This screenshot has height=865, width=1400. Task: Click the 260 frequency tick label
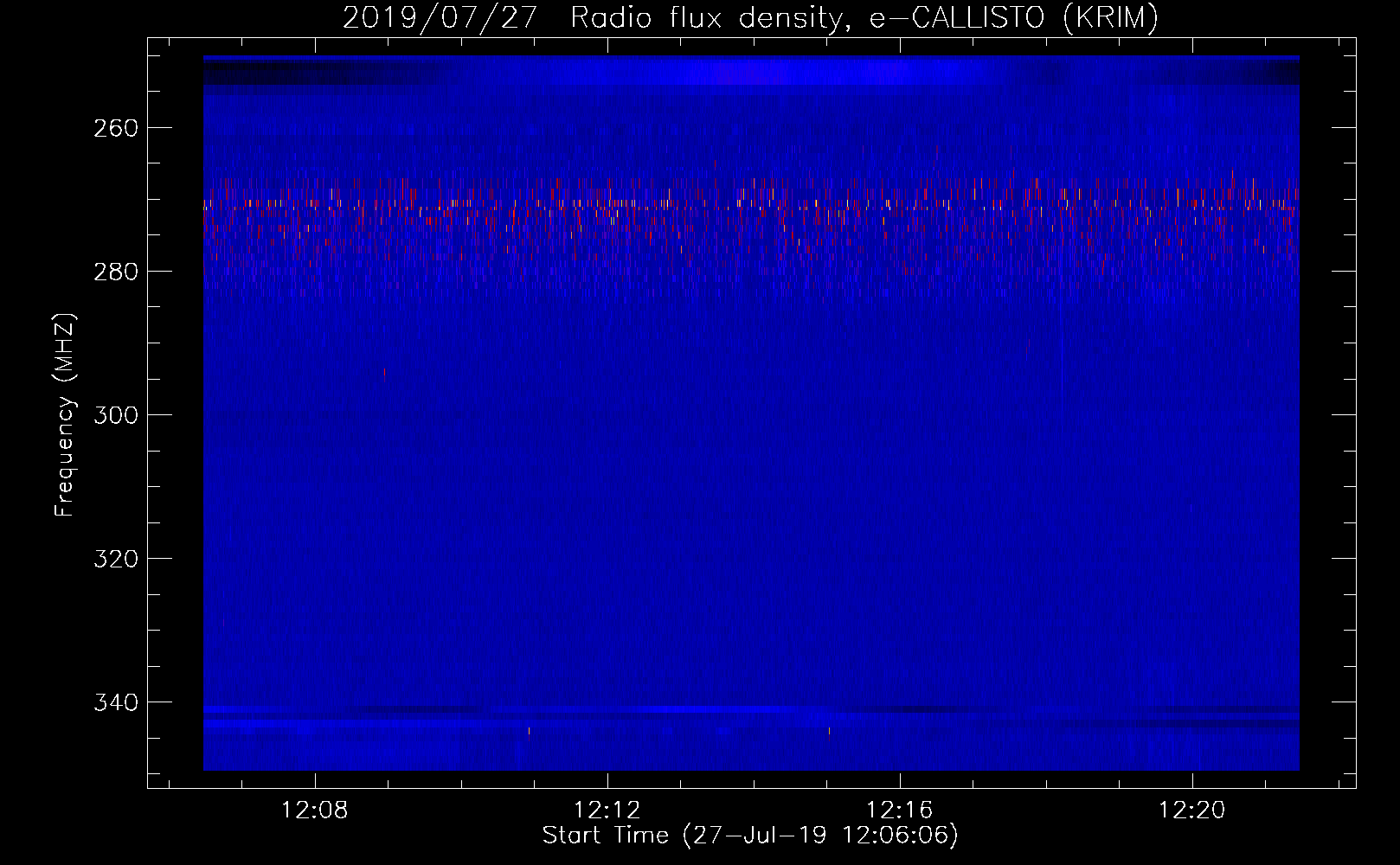116,128
